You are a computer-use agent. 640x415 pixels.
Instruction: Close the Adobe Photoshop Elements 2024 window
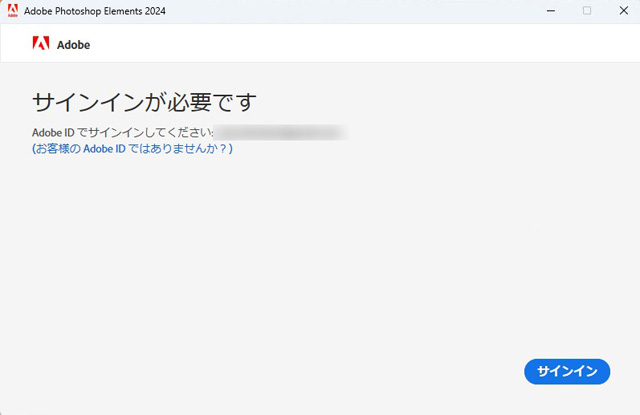[x=623, y=11]
